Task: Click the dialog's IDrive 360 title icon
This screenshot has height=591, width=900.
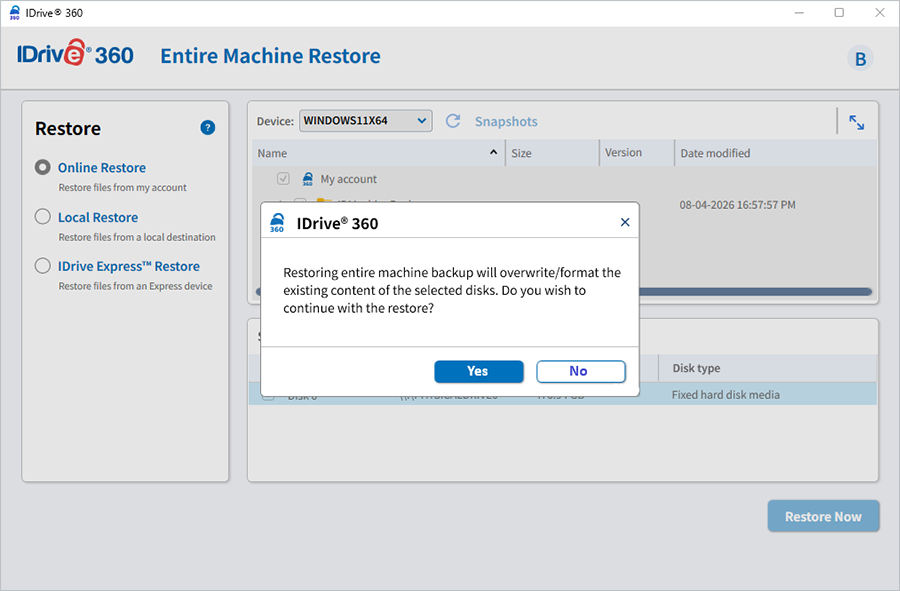Action: [x=277, y=223]
